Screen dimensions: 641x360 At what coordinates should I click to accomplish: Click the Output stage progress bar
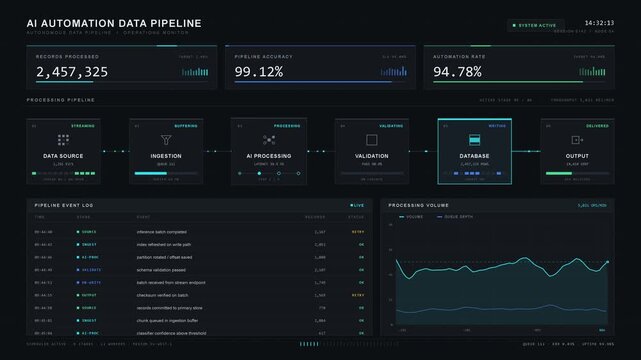[577, 173]
